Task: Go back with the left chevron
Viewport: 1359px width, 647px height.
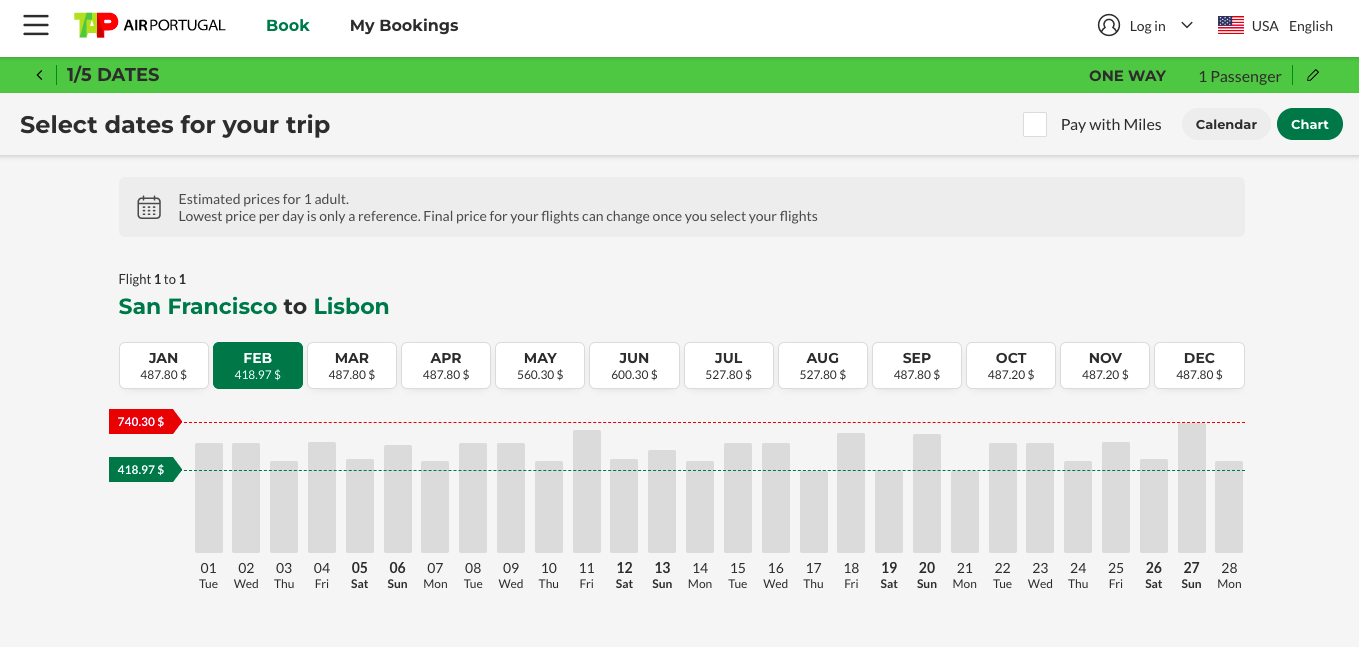Action: point(39,75)
